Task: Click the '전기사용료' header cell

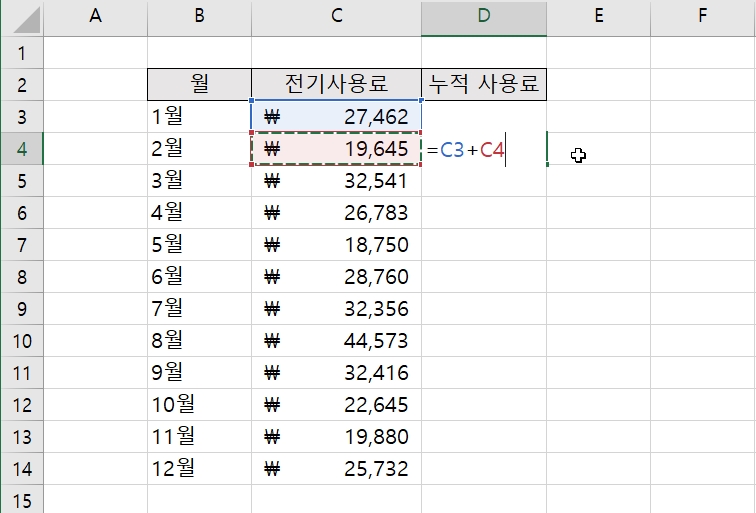Action: [337, 84]
